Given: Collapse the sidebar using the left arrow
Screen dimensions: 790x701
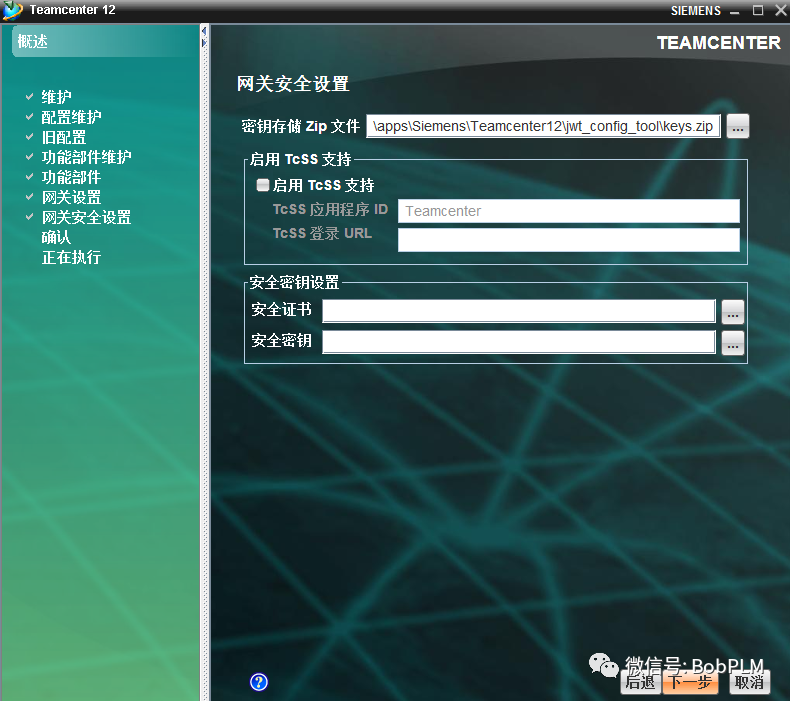Looking at the screenshot, I should point(204,31).
